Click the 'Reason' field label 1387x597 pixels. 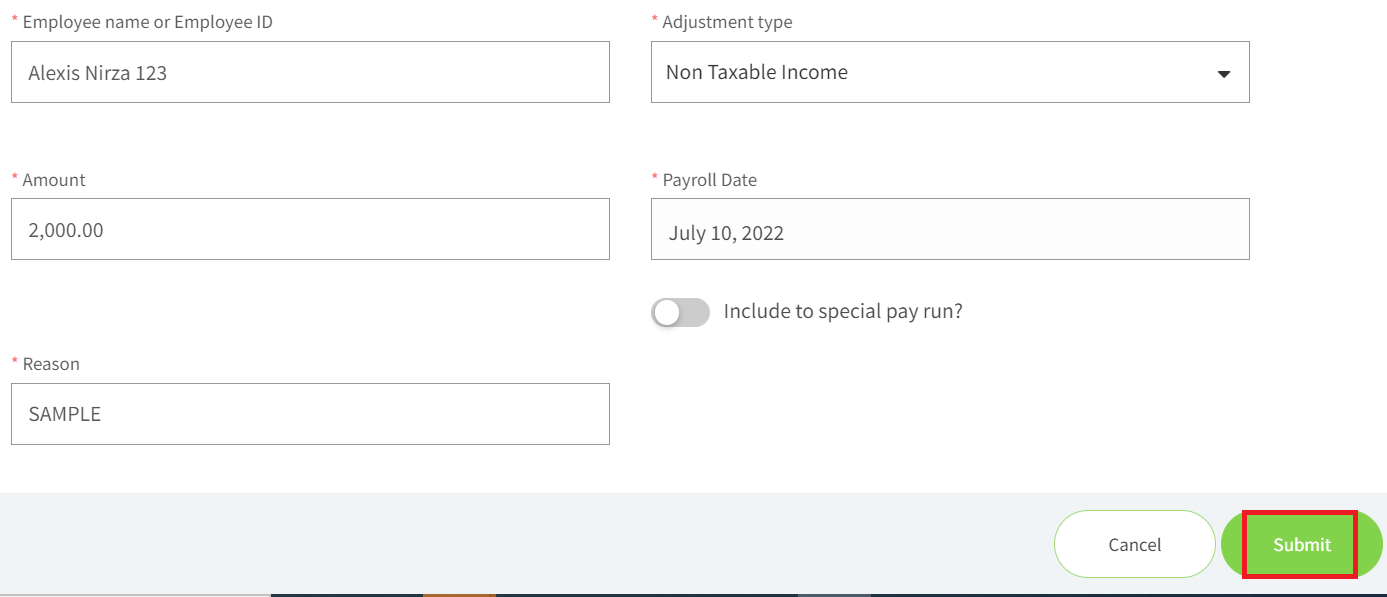coord(51,364)
